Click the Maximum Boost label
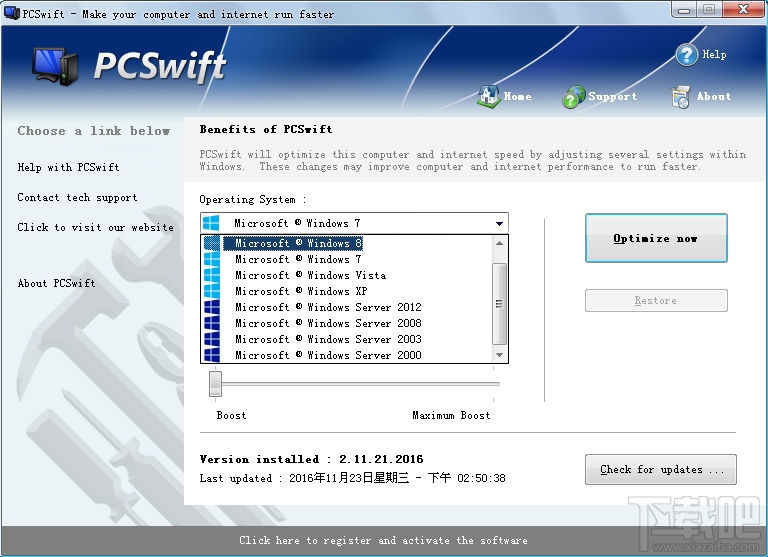This screenshot has width=768, height=557. pos(451,415)
